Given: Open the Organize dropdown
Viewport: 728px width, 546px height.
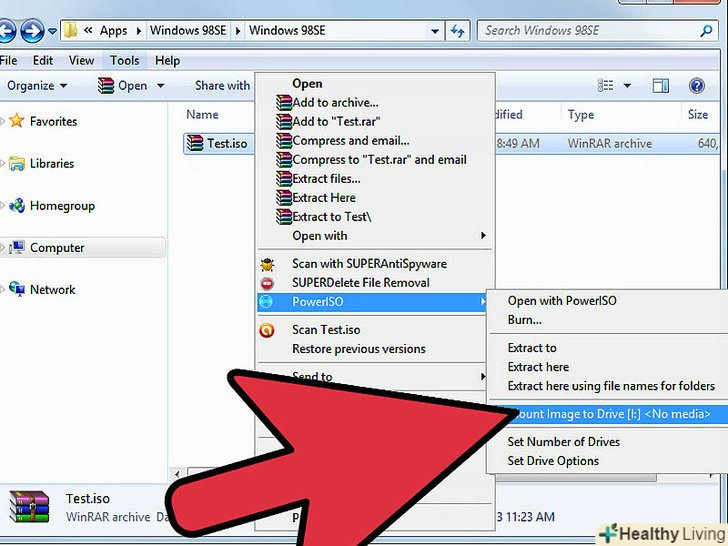Looking at the screenshot, I should pos(37,86).
